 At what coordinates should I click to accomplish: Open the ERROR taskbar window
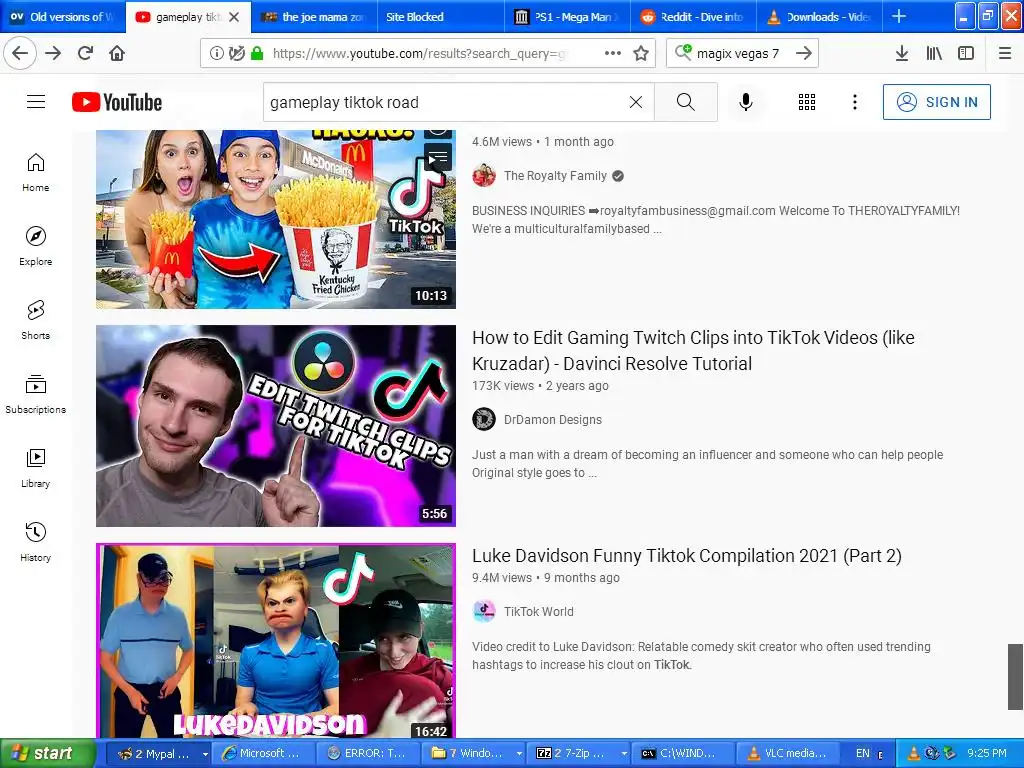[x=368, y=754]
